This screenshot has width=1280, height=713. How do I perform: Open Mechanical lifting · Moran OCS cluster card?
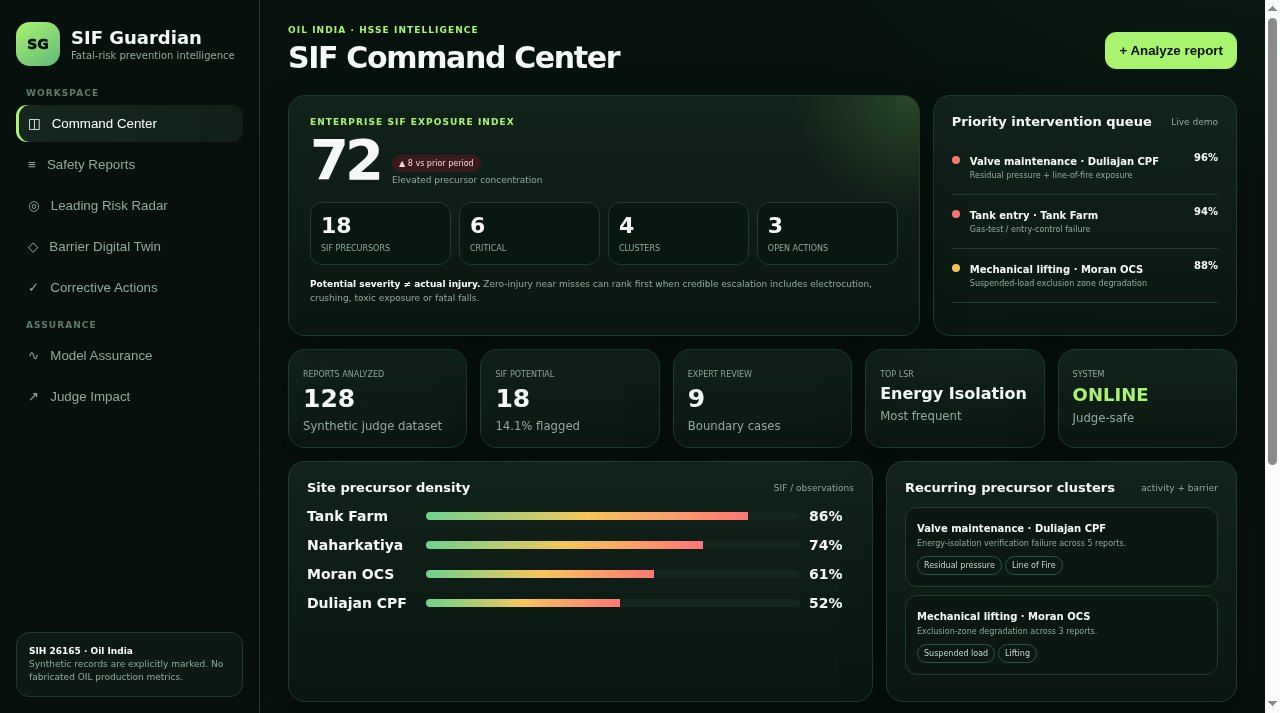point(1061,635)
